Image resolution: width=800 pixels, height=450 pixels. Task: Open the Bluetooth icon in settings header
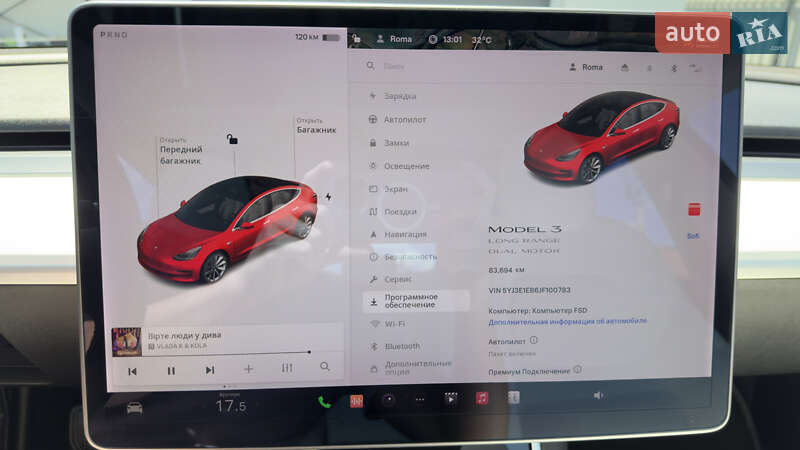tap(673, 68)
